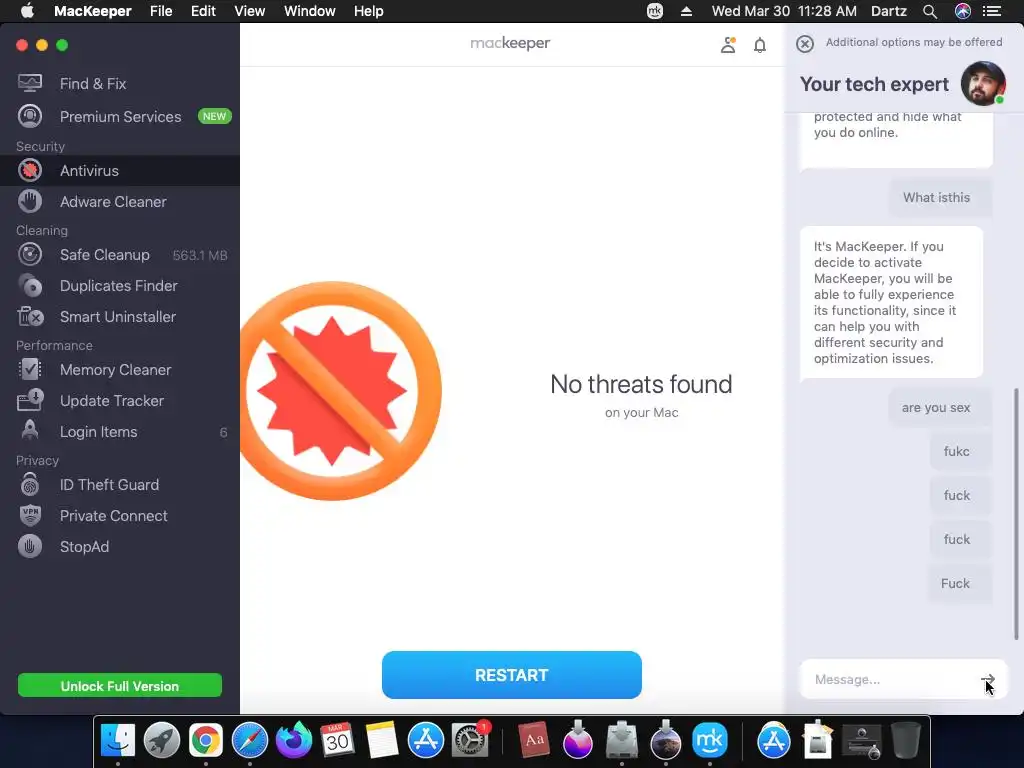The image size is (1024, 768).
Task: Open the Help menu
Action: click(x=368, y=11)
